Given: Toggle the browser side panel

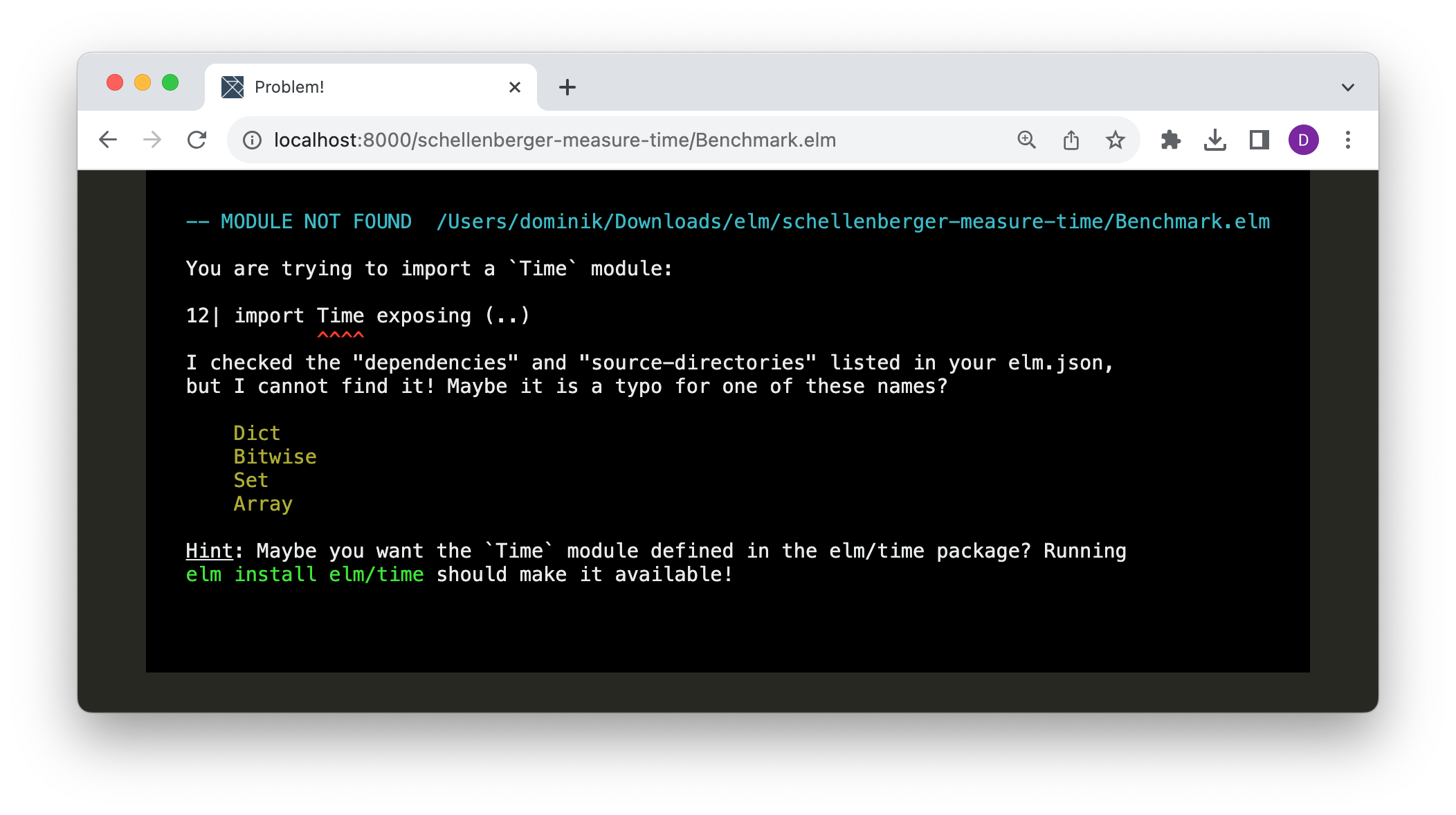Looking at the screenshot, I should point(1259,140).
